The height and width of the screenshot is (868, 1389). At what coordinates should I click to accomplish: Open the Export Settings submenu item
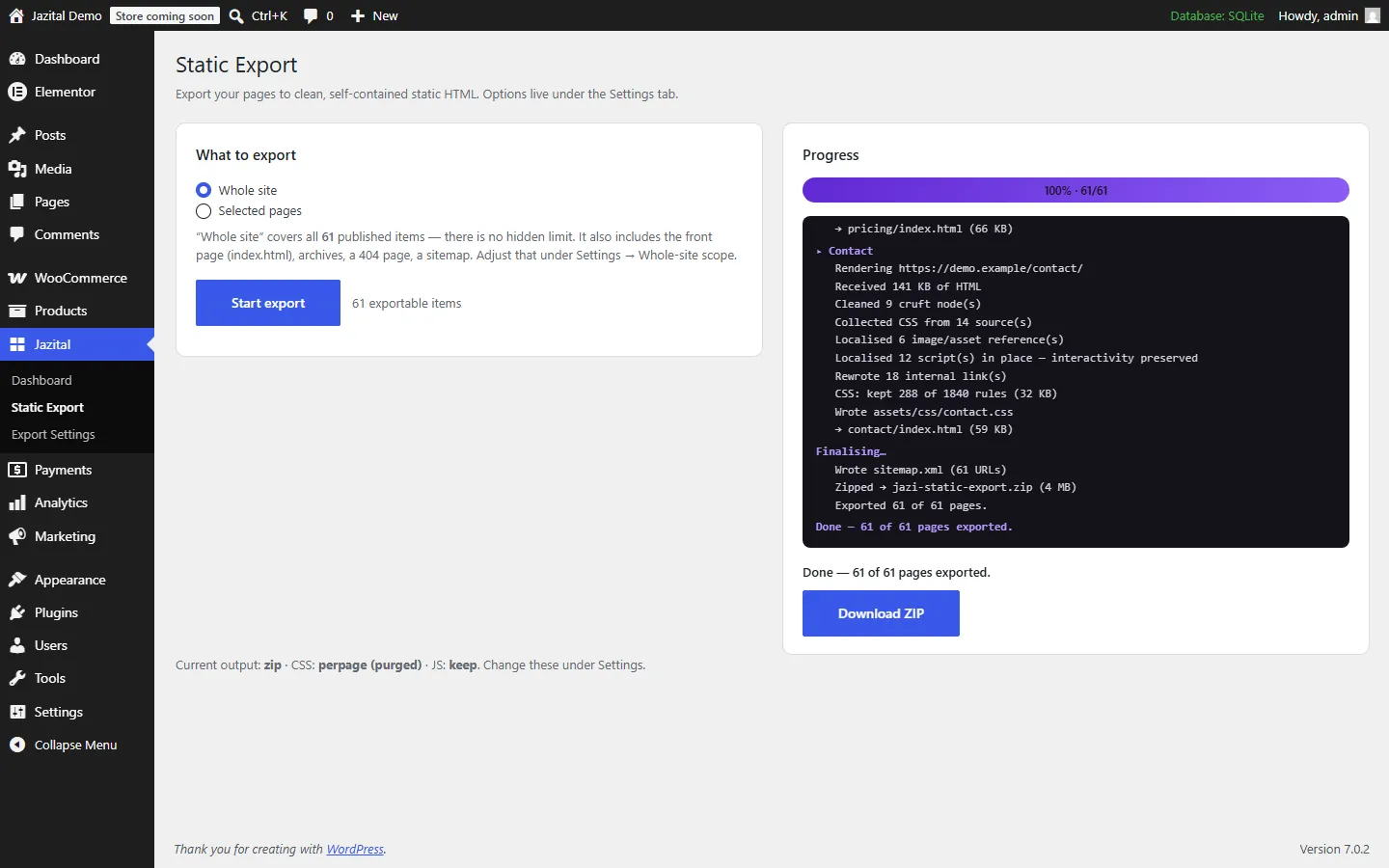click(x=53, y=434)
